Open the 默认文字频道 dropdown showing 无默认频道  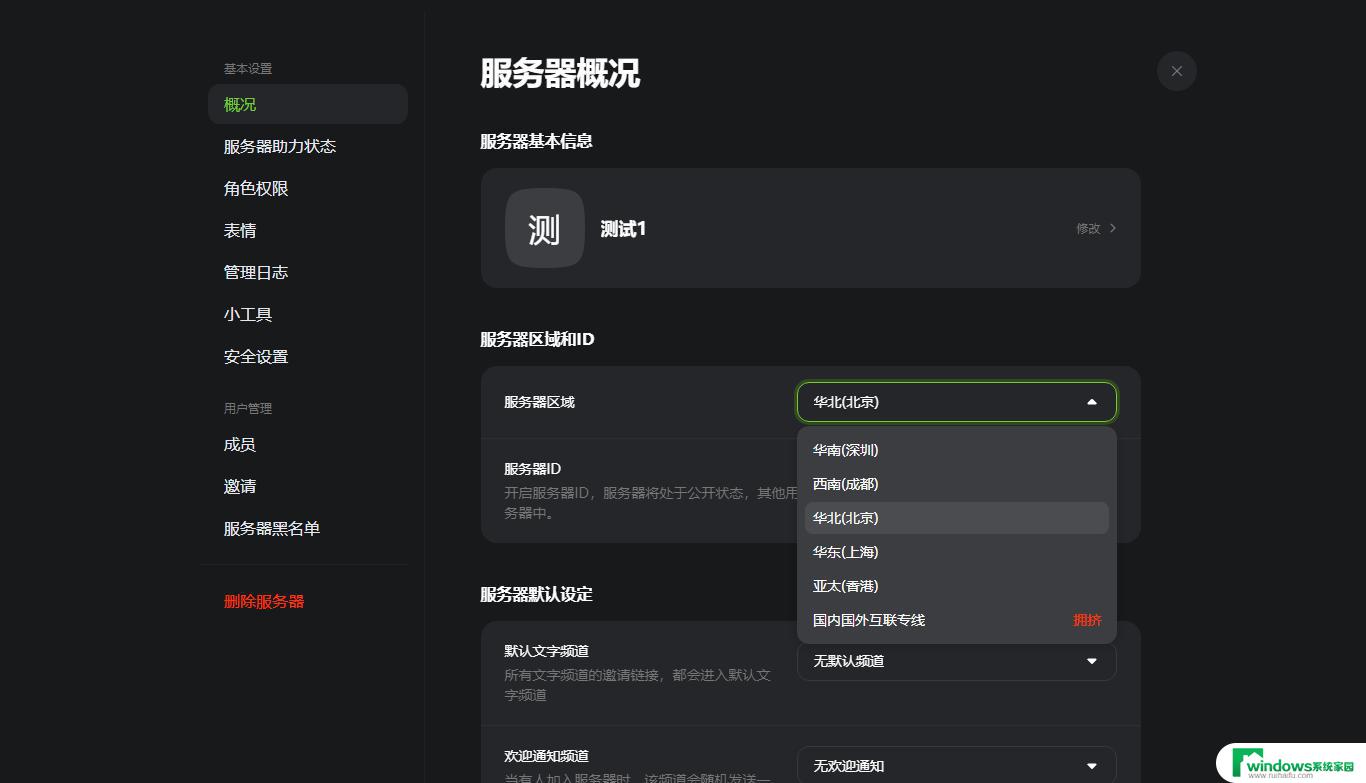tap(956, 661)
